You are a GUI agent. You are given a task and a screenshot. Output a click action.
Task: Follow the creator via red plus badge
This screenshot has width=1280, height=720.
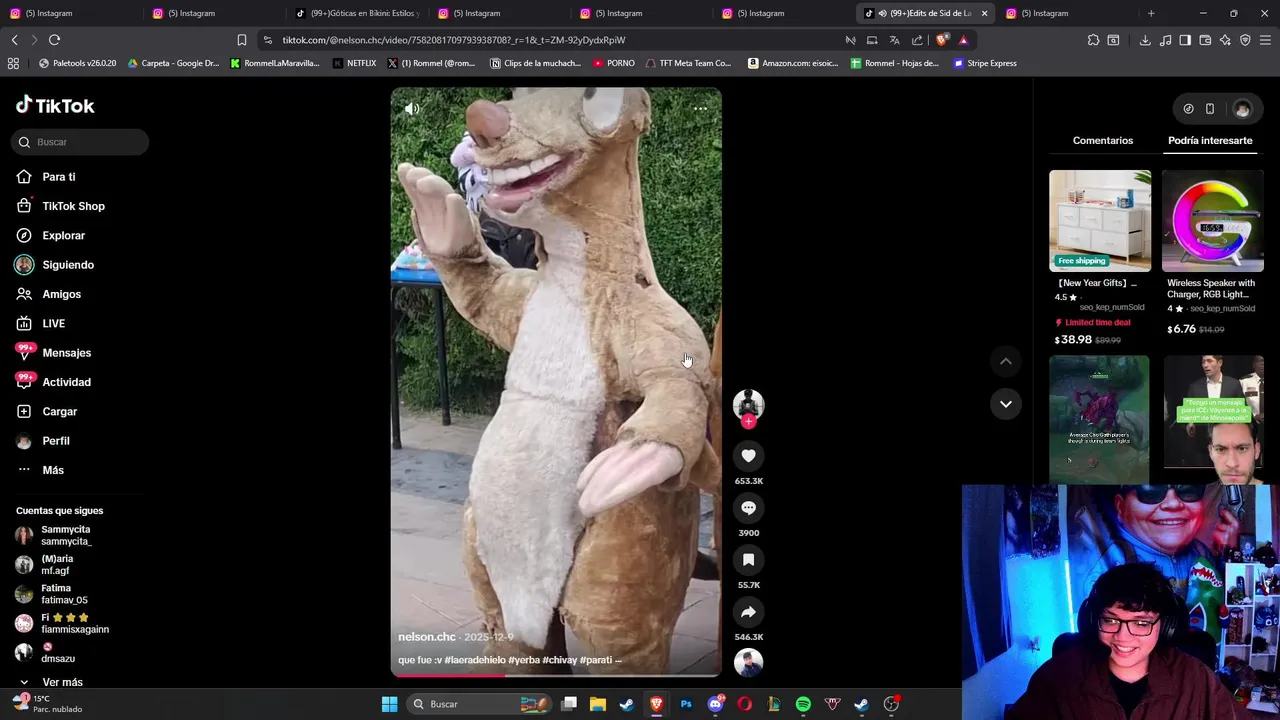748,422
